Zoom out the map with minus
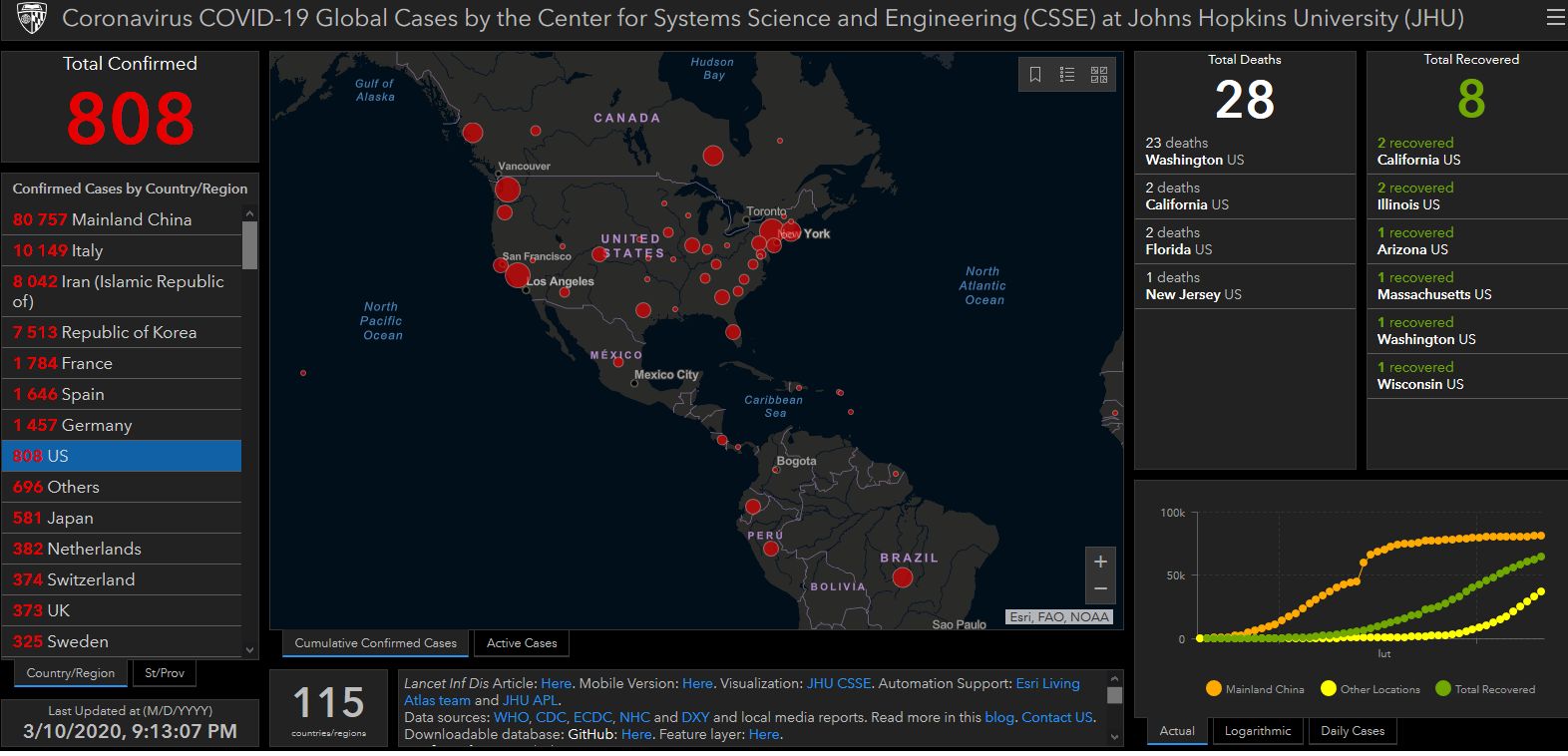Viewport: 1568px width, 756px height. 1100,589
